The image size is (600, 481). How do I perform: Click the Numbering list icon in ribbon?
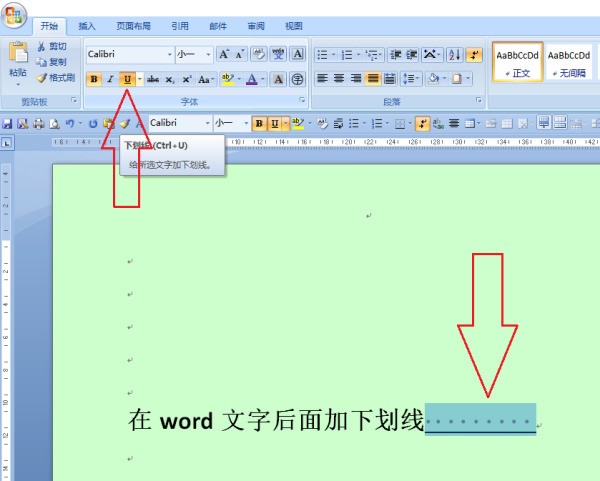pyautogui.click(x=347, y=55)
